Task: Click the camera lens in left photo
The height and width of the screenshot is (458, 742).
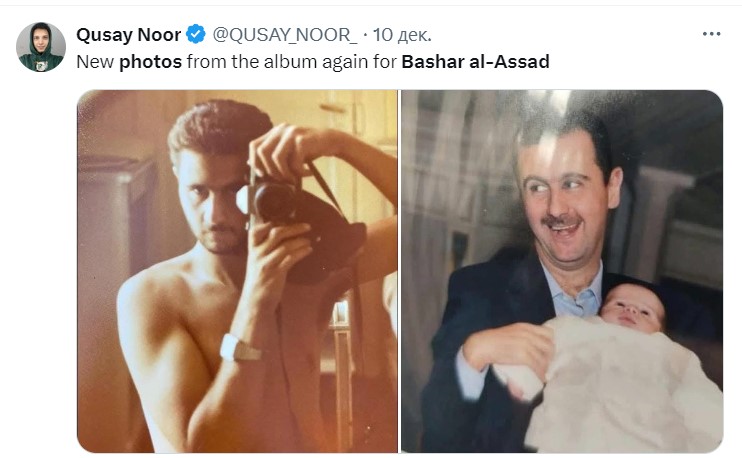Action: (273, 200)
